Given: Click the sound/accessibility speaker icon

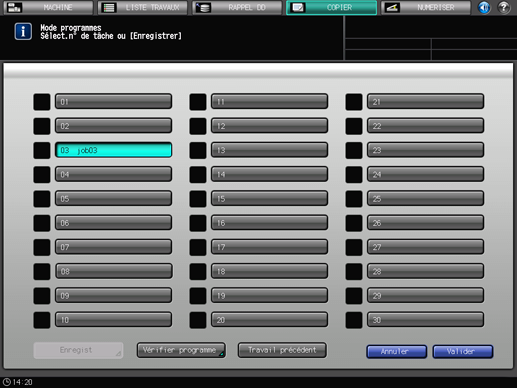Looking at the screenshot, I should pyautogui.click(x=484, y=7).
